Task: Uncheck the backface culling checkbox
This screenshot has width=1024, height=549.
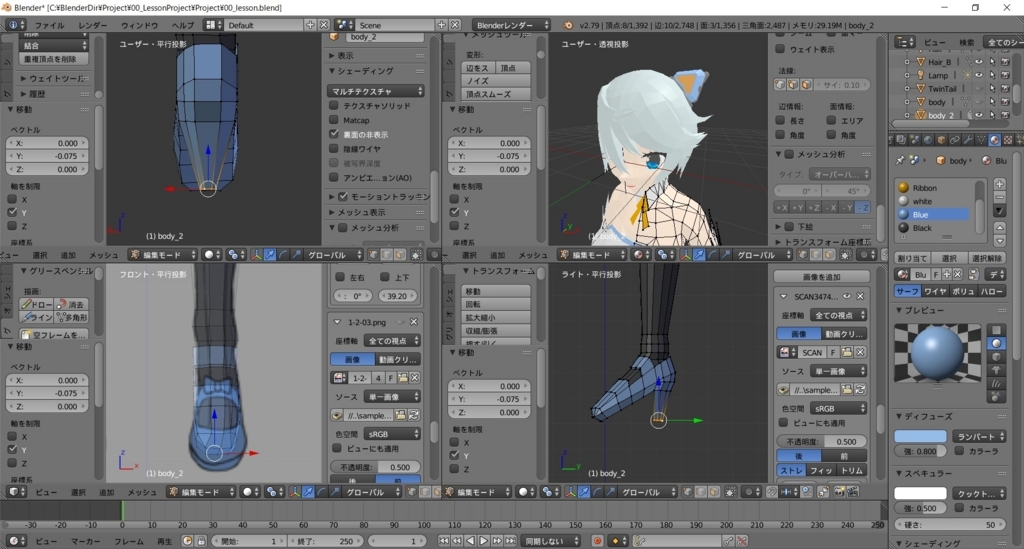Action: (x=334, y=134)
